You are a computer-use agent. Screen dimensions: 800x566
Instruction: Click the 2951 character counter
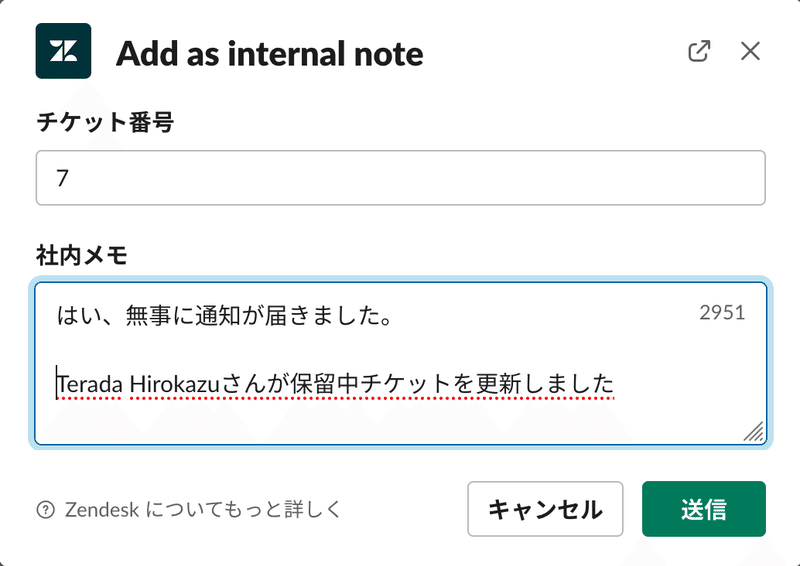(722, 312)
